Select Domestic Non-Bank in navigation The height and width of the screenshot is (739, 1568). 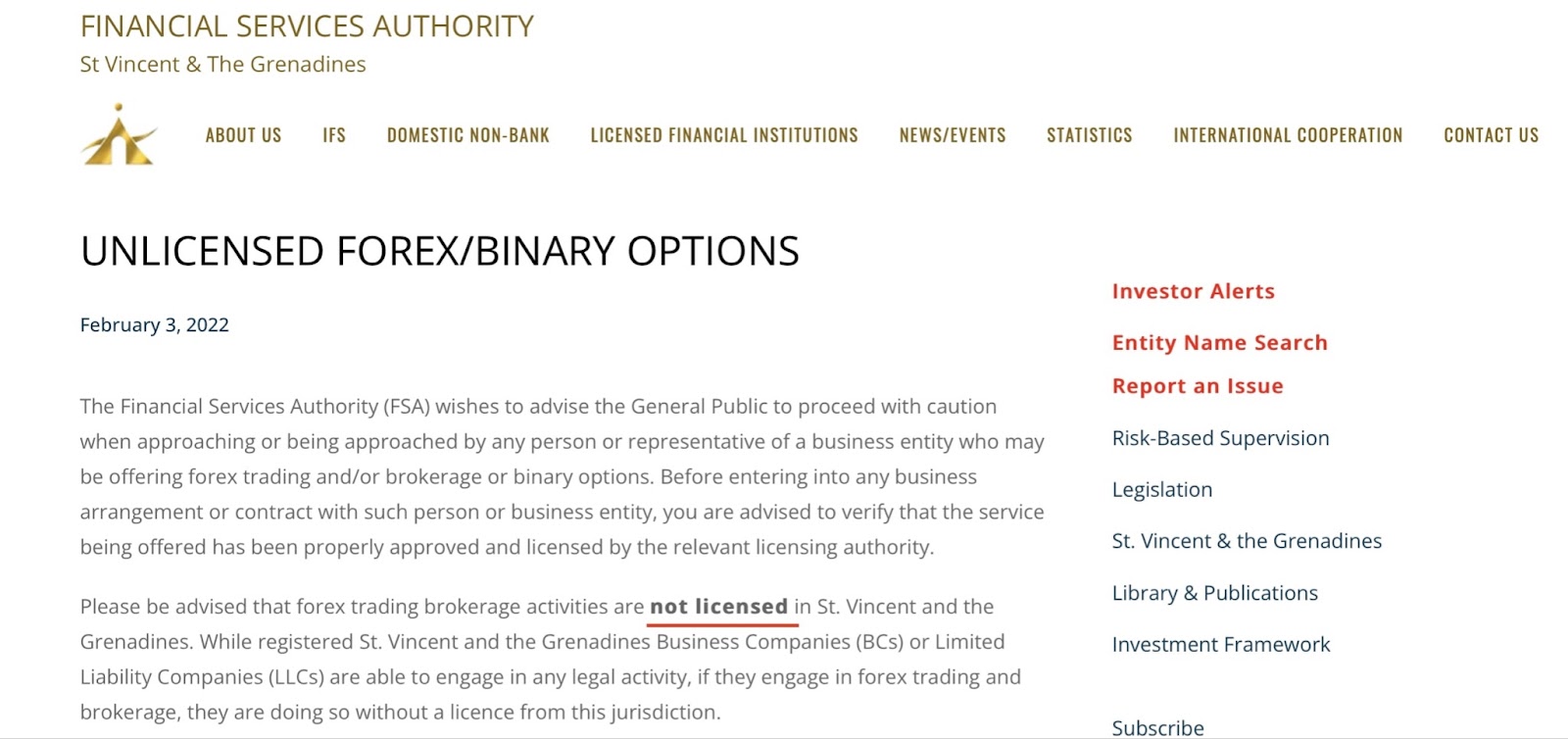468,135
